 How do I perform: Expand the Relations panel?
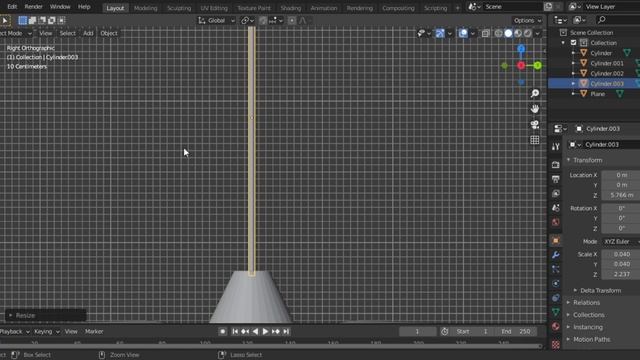click(587, 303)
